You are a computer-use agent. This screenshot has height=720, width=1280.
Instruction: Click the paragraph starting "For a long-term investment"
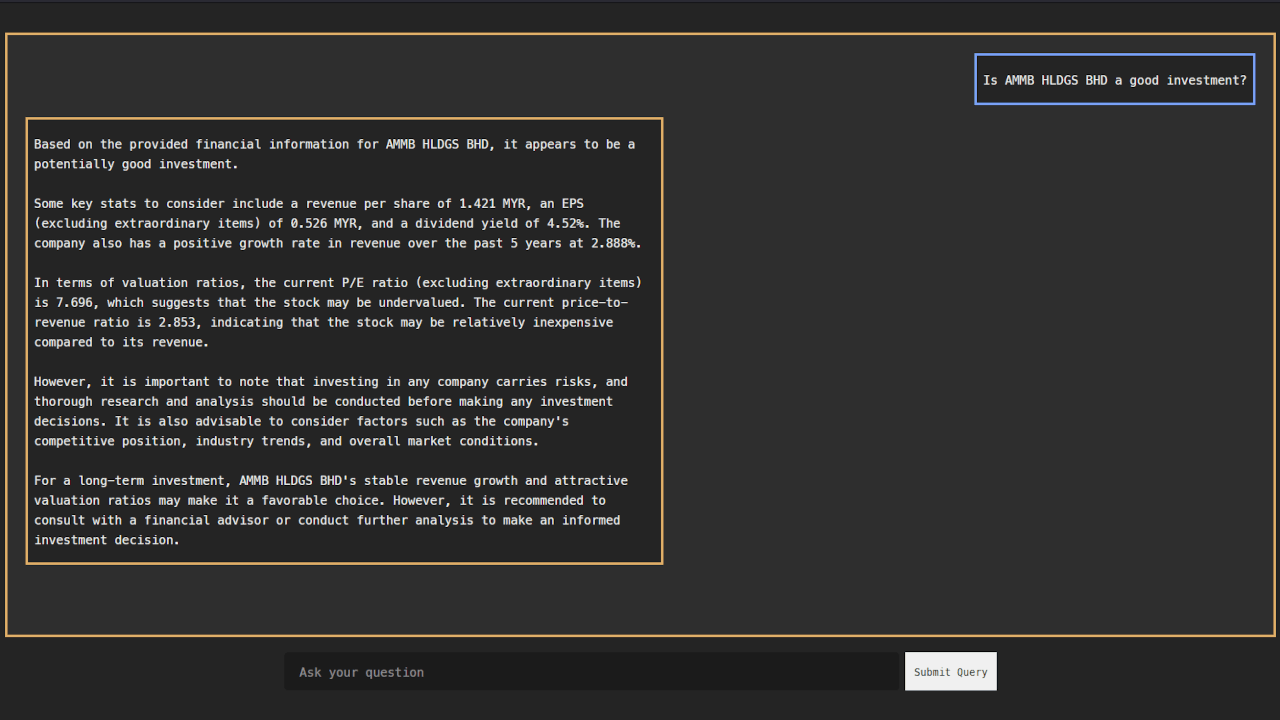point(331,510)
